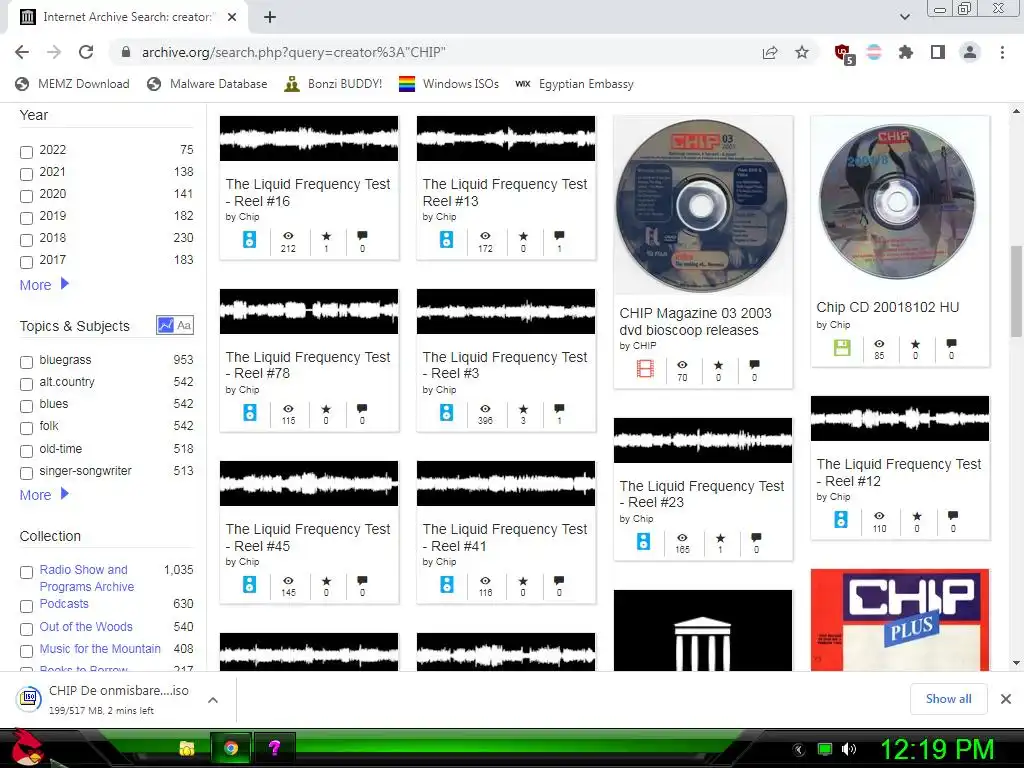
Task: Click the audio icon on Reel #16
Action: 249,240
